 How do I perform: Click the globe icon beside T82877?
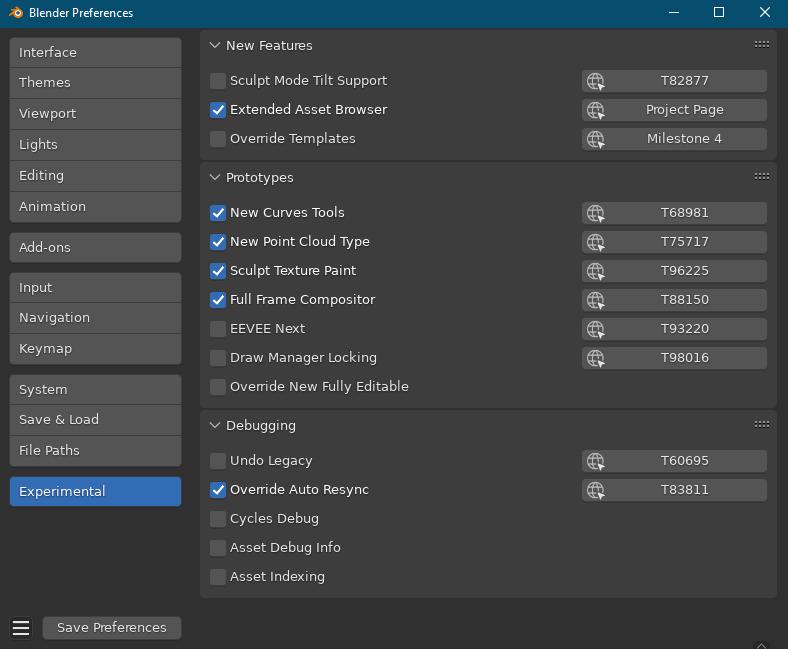click(596, 81)
